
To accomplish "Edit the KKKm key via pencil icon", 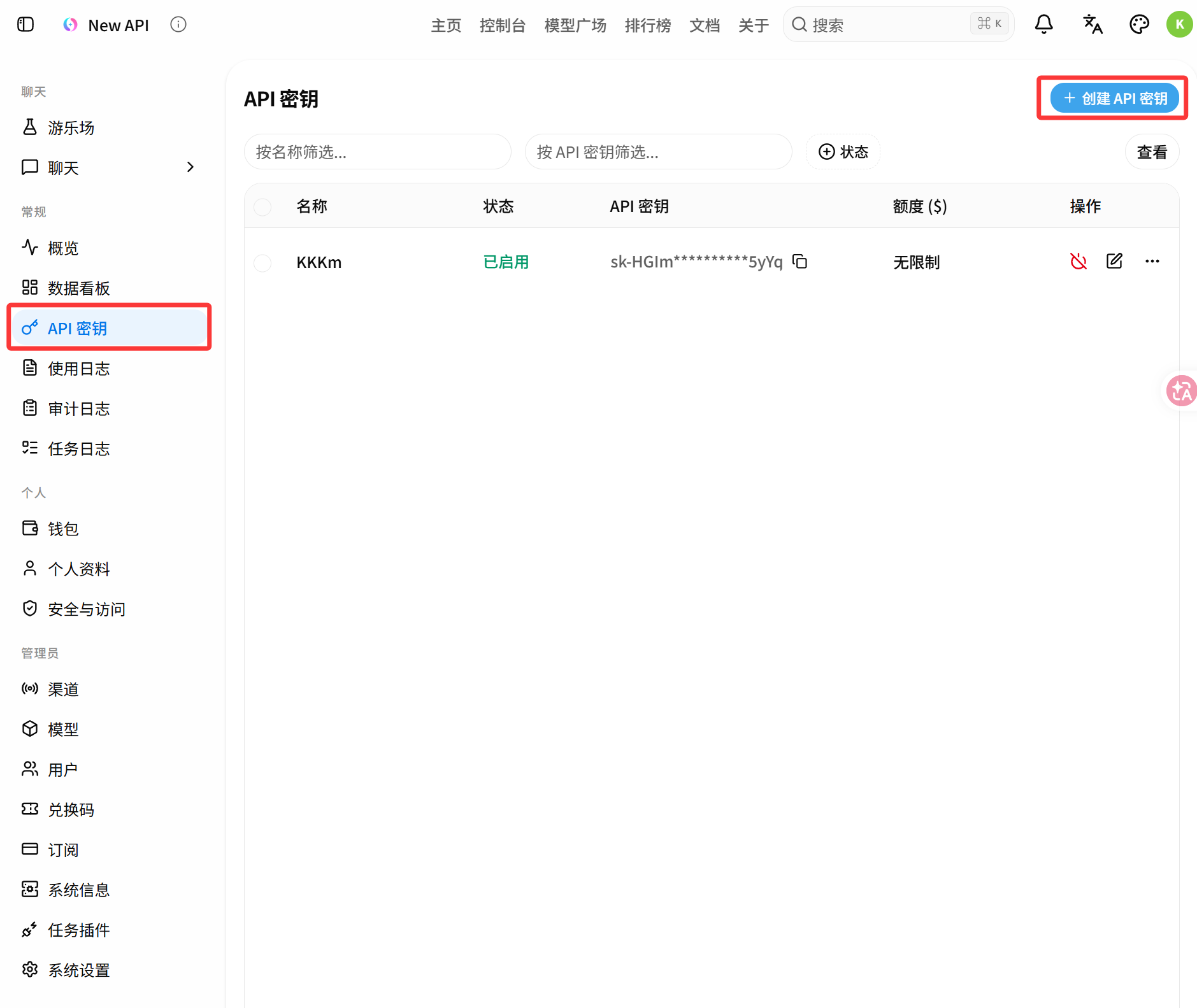I will [1114, 261].
